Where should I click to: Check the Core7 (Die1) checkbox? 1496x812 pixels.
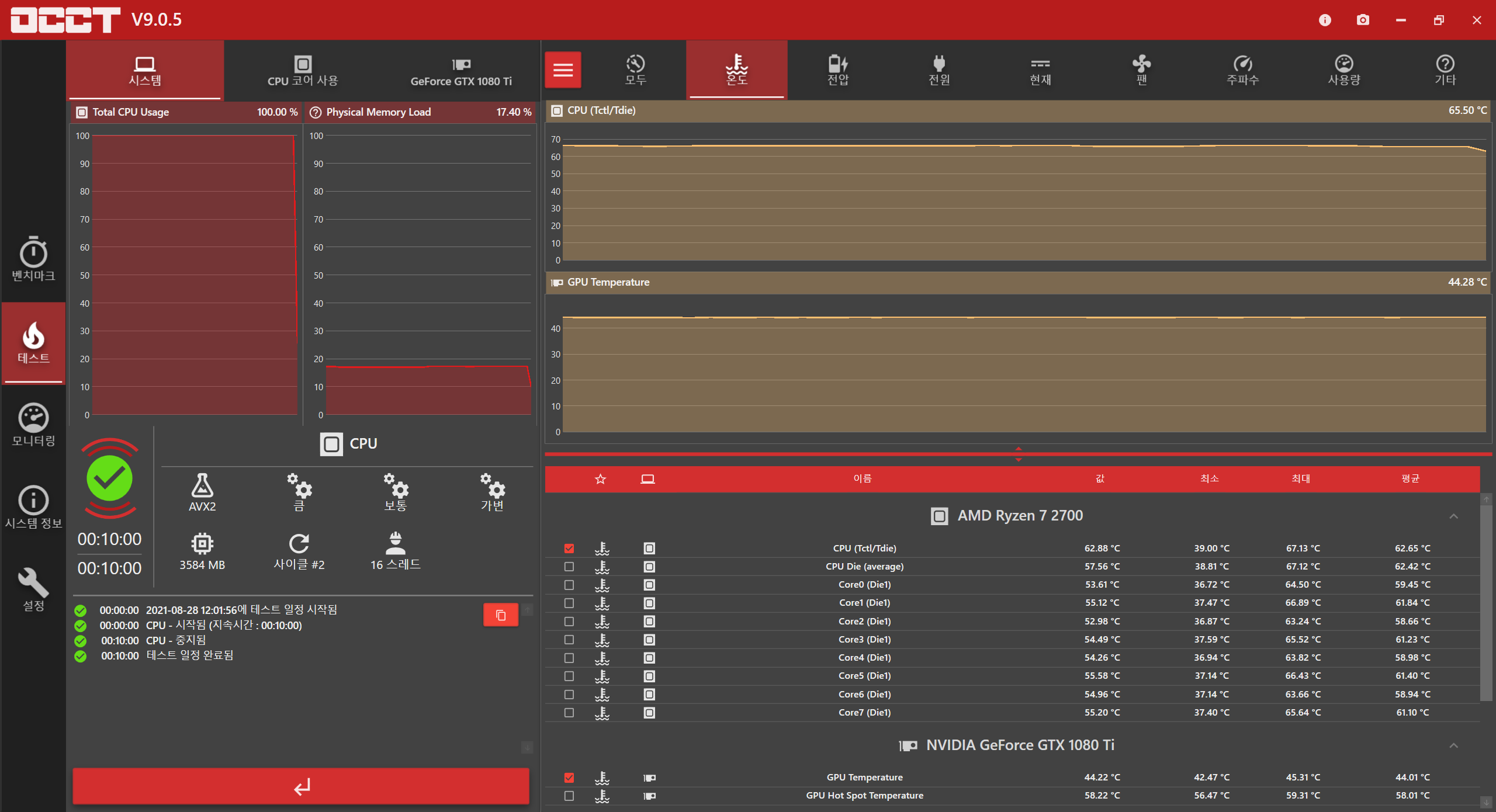[569, 713]
